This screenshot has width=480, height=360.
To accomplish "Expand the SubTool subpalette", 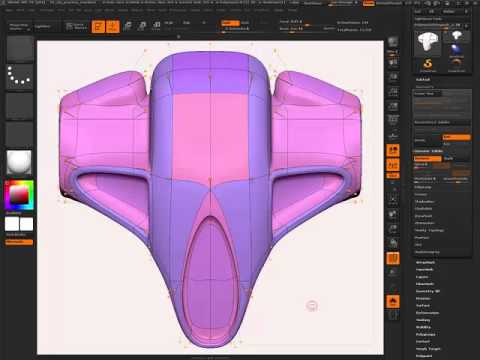I will coord(423,79).
